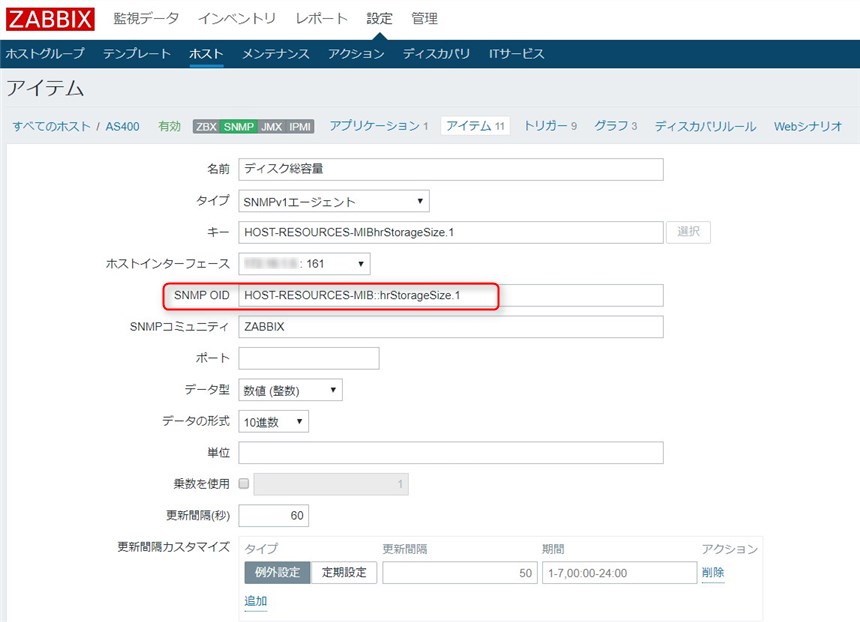Go to ディスカバリ submenu
This screenshot has height=622, width=860.
tap(437, 54)
